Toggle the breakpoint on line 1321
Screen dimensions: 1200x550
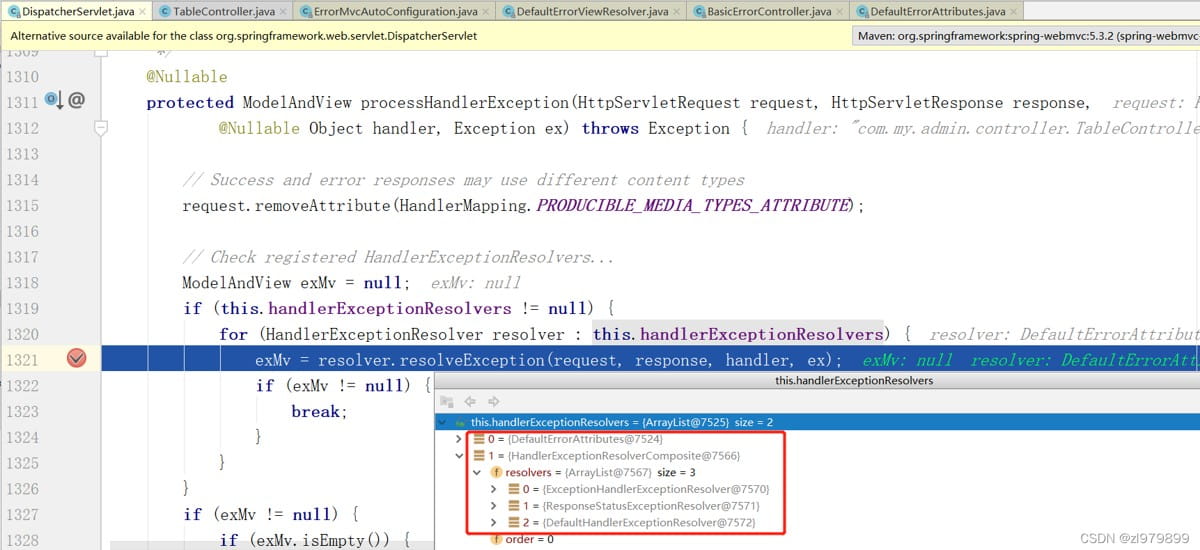click(76, 360)
